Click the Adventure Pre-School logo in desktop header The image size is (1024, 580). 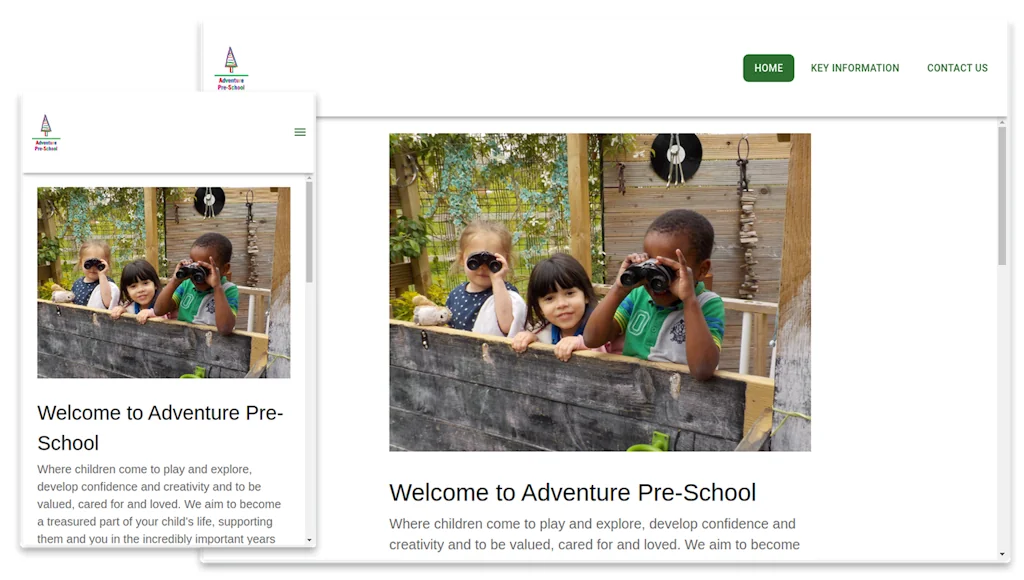pyautogui.click(x=231, y=68)
